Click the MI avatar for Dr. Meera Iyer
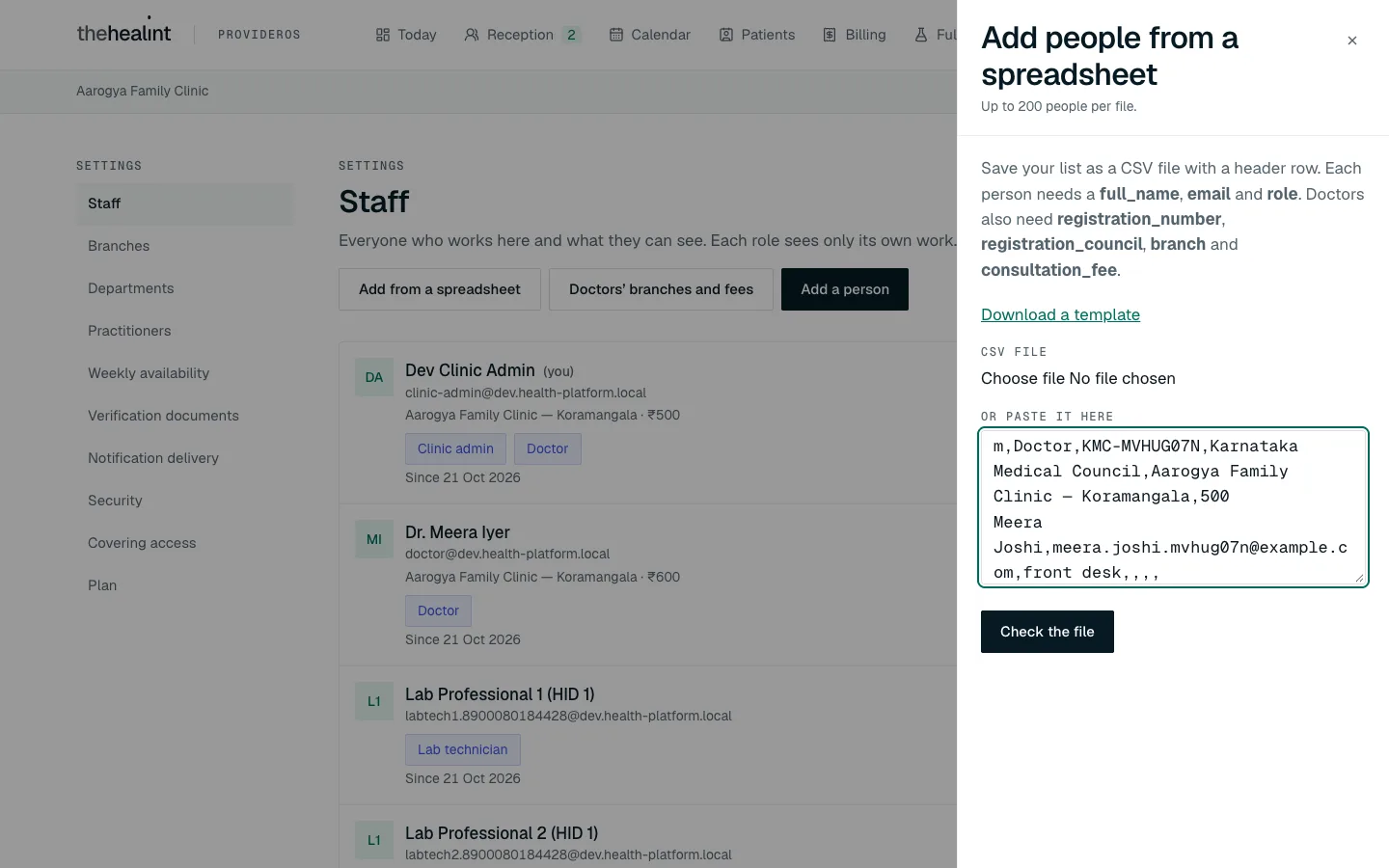1389x868 pixels. click(x=374, y=539)
